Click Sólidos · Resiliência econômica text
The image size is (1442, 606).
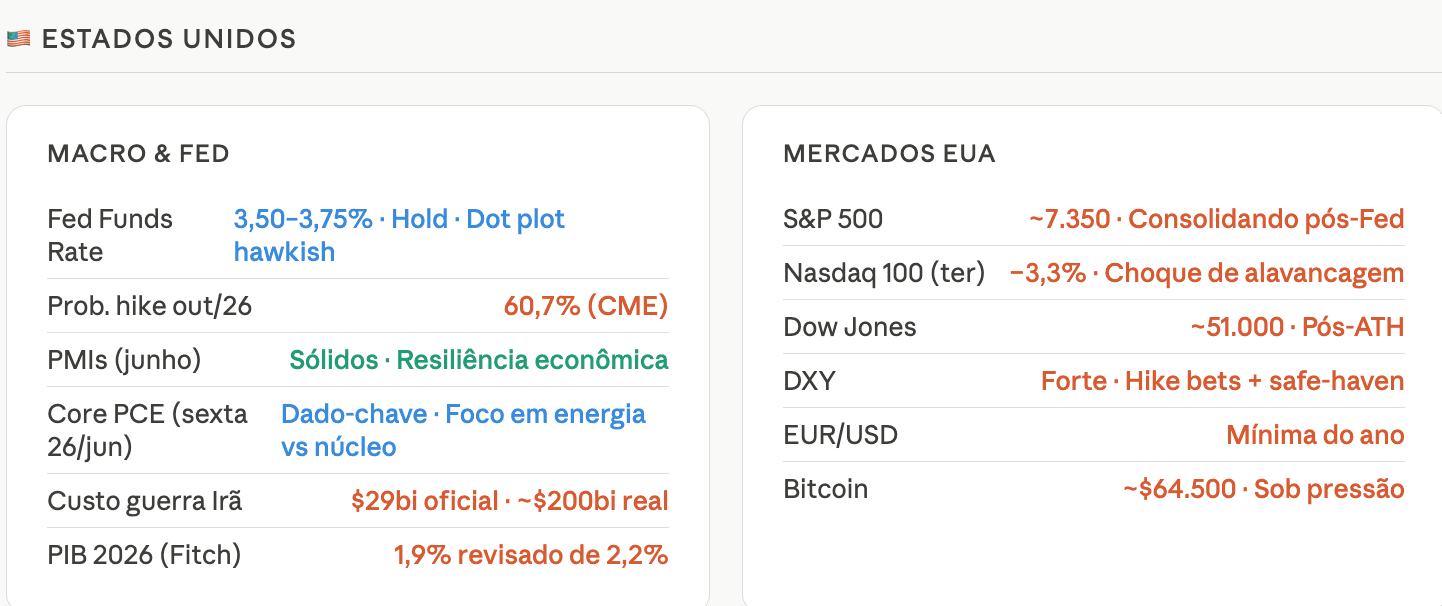pos(479,360)
